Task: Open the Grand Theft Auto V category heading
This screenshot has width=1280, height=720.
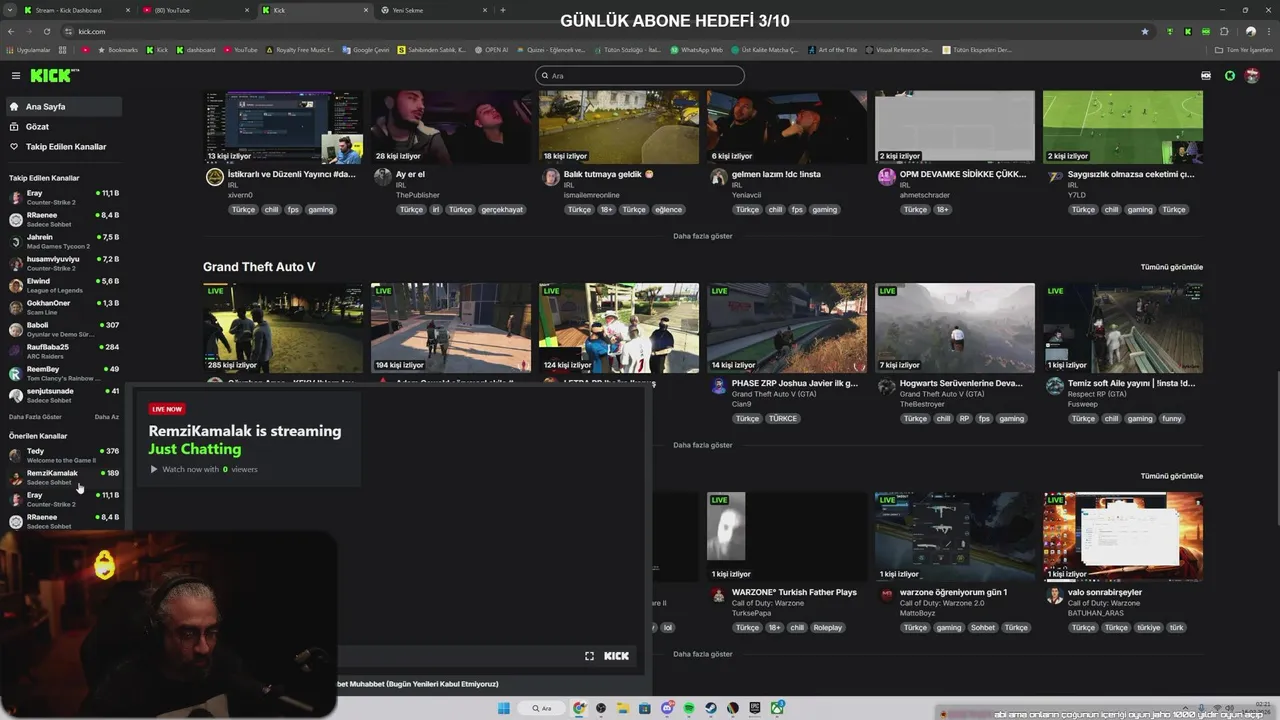Action: point(259,267)
